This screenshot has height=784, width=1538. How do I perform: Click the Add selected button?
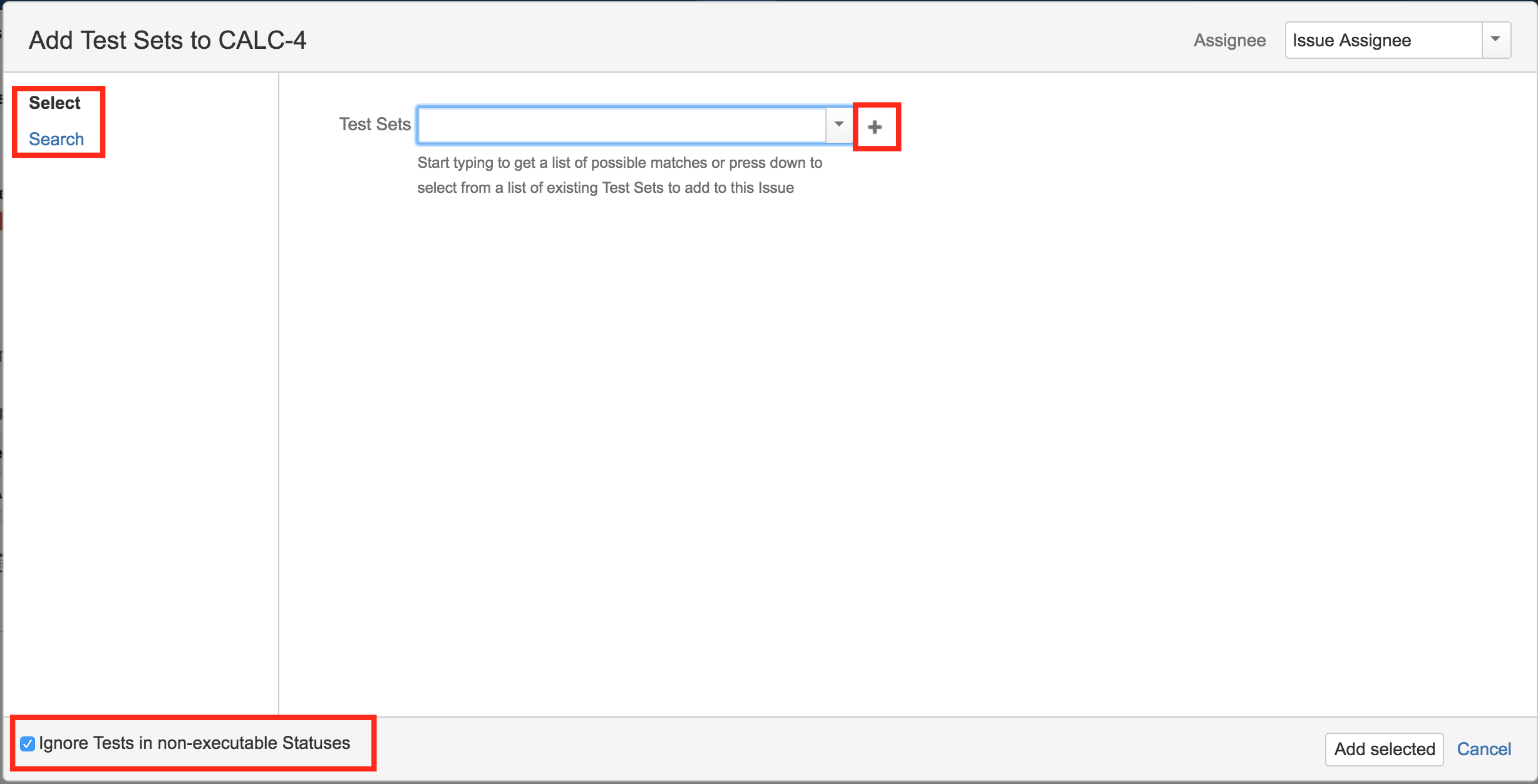1384,749
